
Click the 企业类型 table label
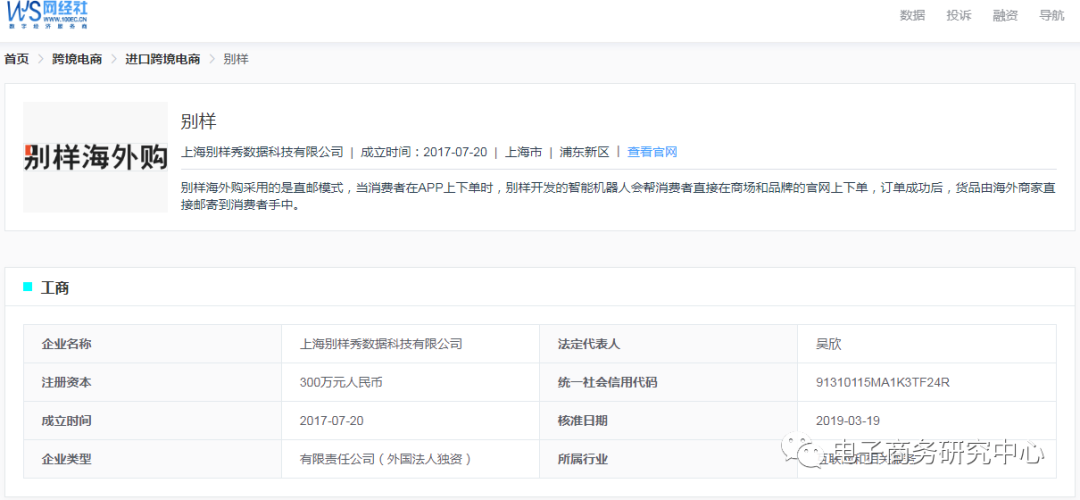pyautogui.click(x=66, y=459)
